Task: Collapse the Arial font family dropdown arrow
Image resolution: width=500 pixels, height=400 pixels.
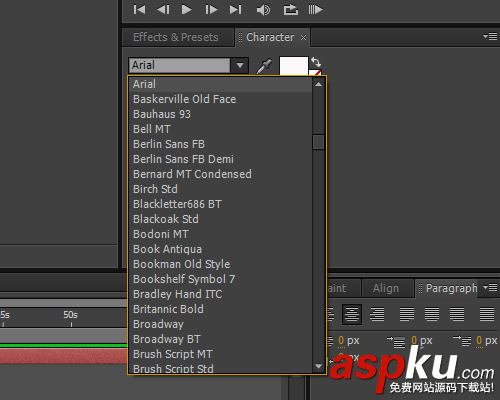Action: point(240,65)
